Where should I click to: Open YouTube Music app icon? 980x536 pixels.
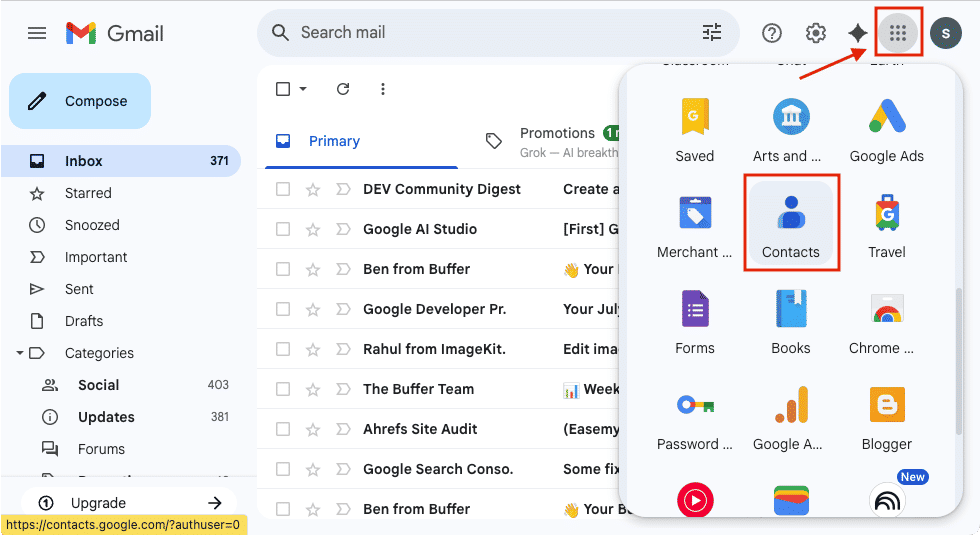(x=694, y=500)
